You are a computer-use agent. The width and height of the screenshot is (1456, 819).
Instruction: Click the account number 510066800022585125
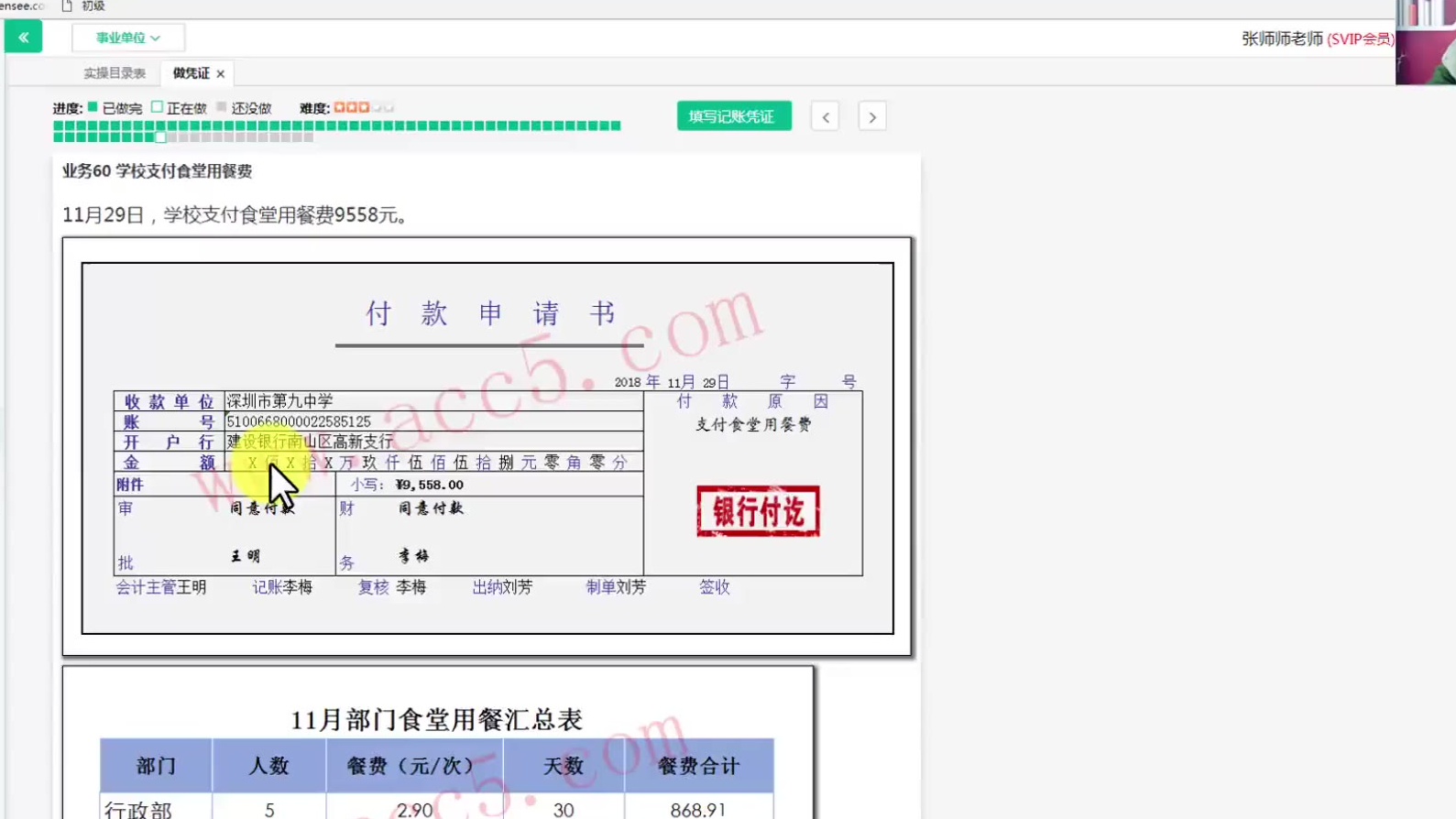[x=299, y=421]
